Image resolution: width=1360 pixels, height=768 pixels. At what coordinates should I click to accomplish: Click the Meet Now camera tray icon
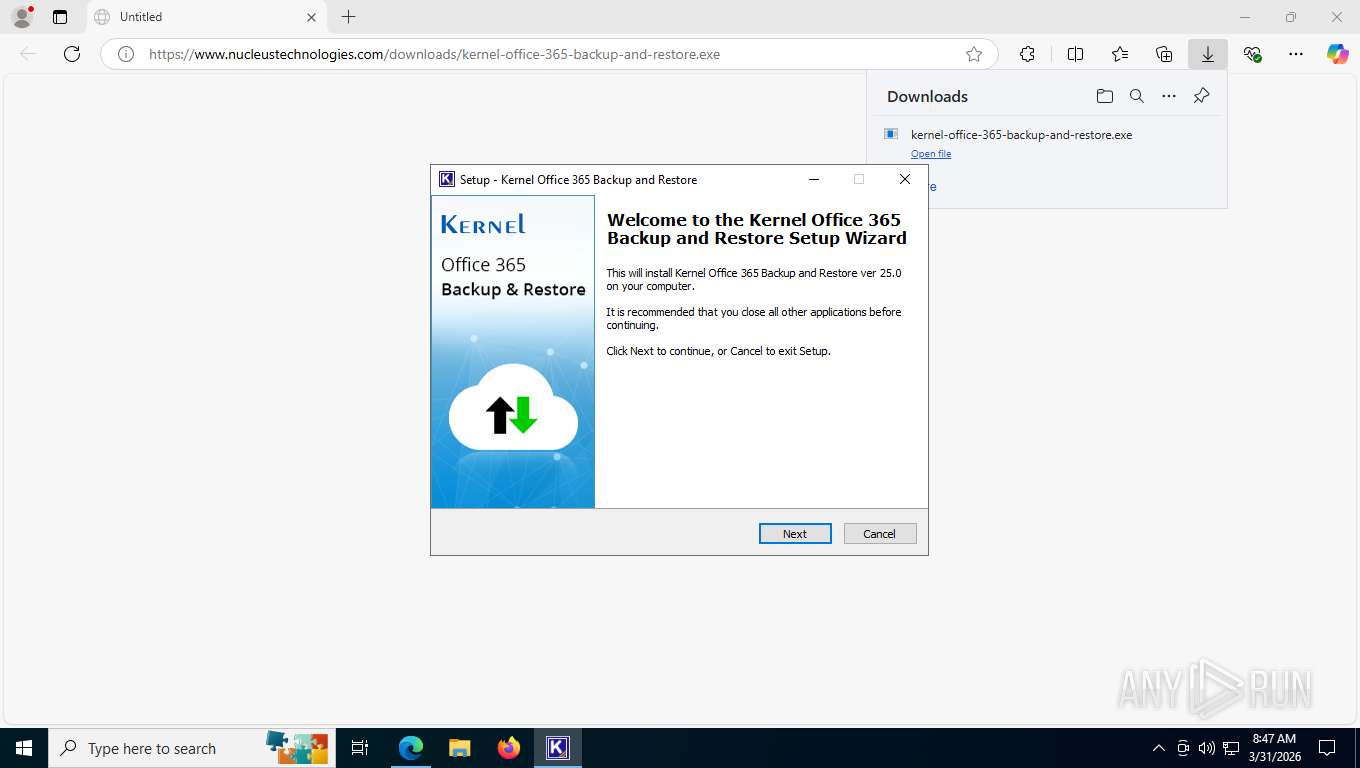pos(1183,748)
